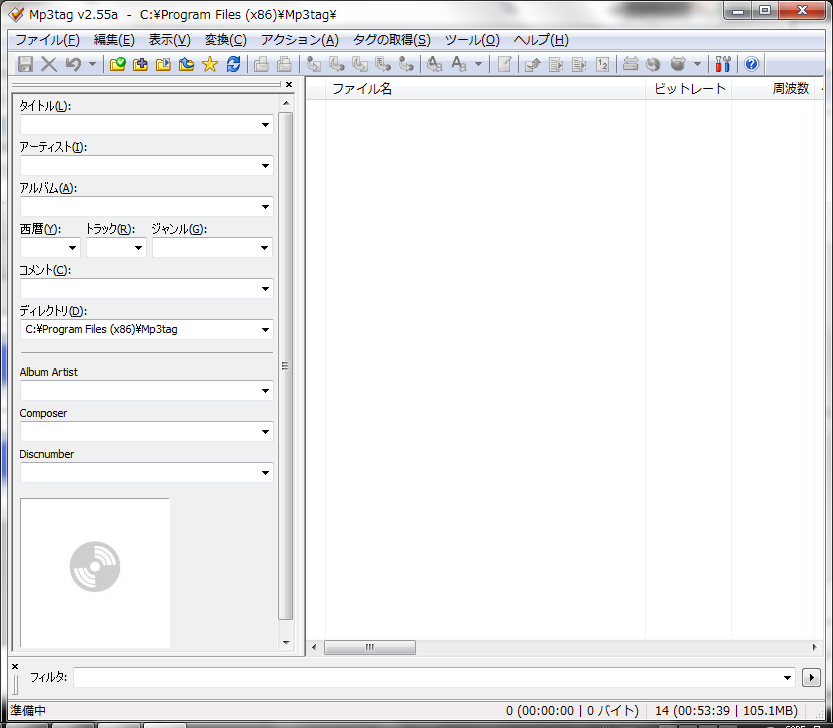Open the ツール(O) menu

pyautogui.click(x=472, y=40)
